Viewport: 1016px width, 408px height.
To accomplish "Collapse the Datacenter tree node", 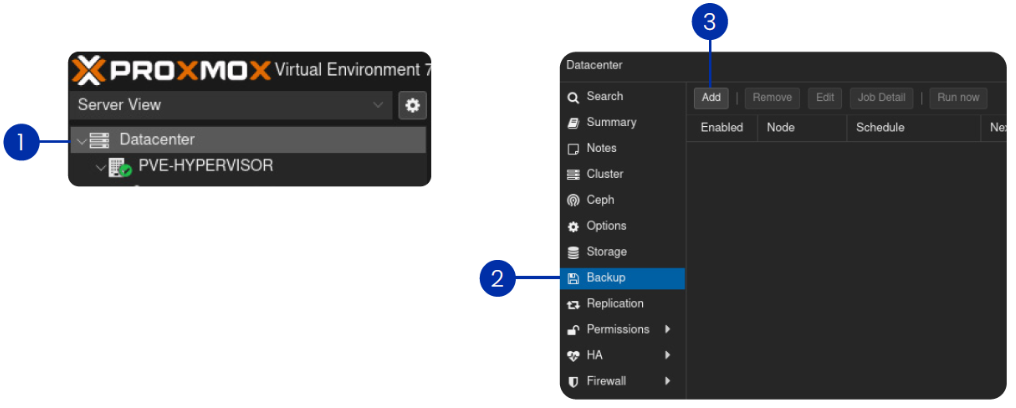I will (x=81, y=141).
